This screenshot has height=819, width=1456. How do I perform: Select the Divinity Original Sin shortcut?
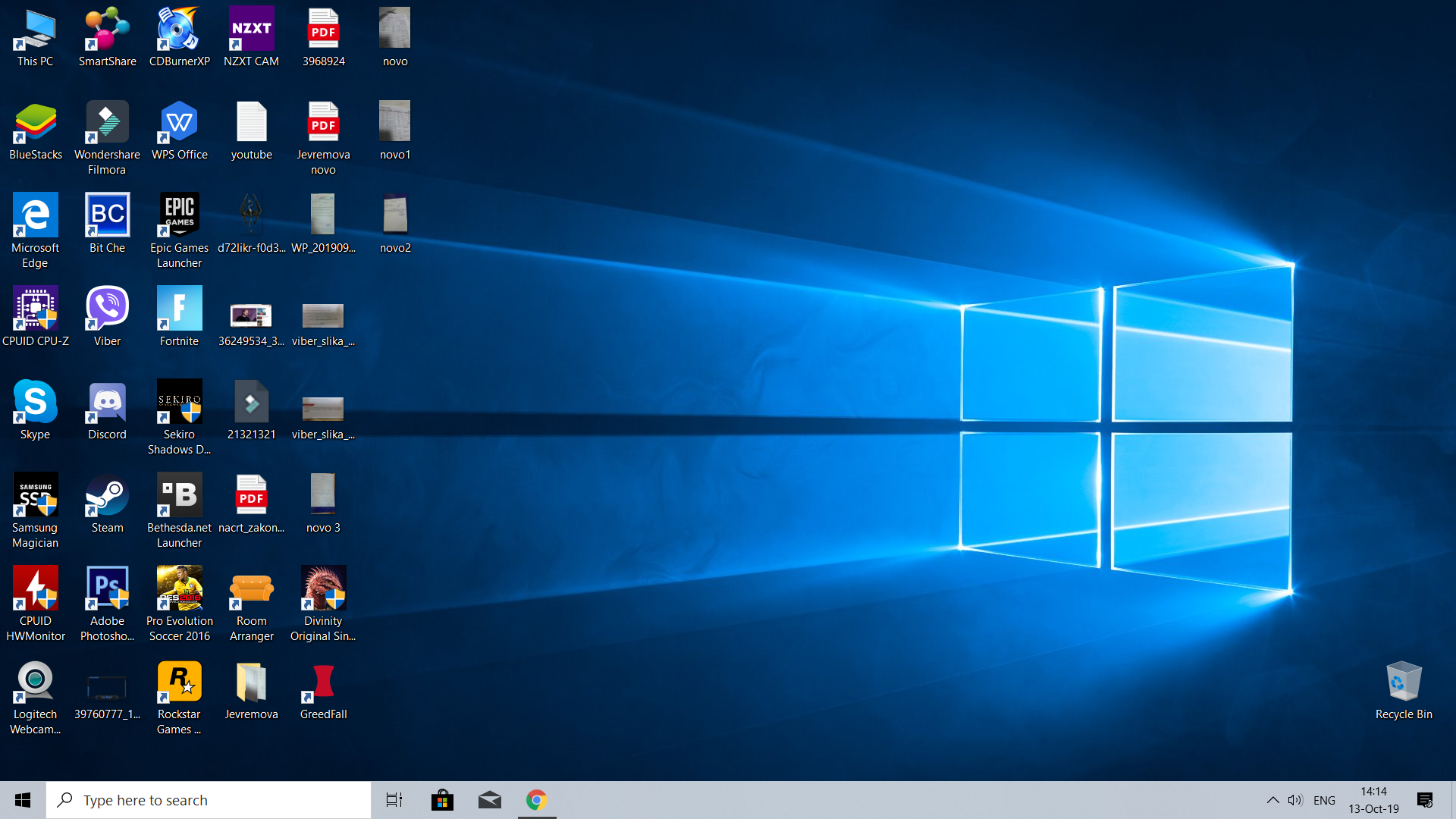pos(323,605)
